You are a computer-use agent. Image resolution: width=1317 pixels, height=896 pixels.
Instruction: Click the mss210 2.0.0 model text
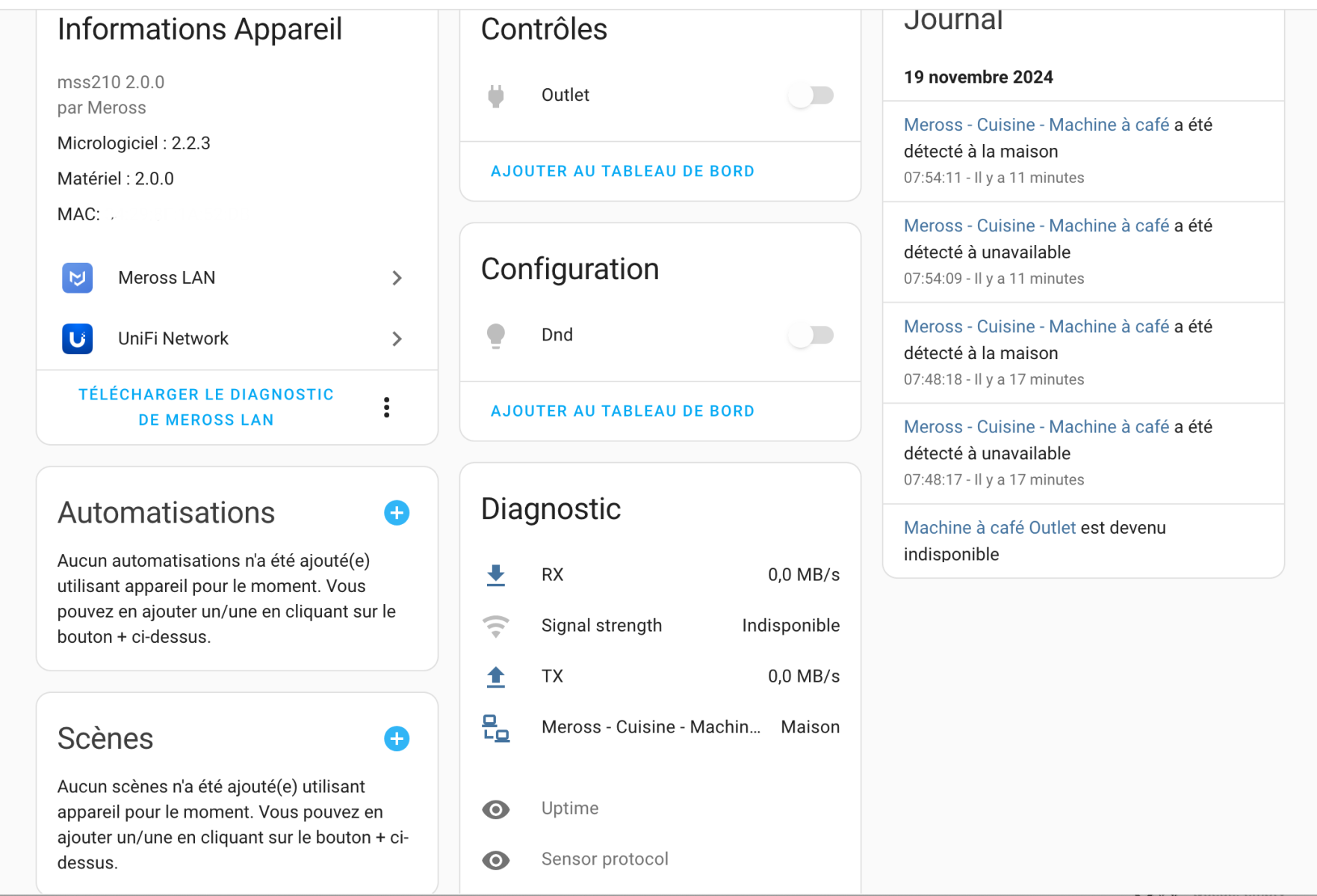[x=111, y=82]
